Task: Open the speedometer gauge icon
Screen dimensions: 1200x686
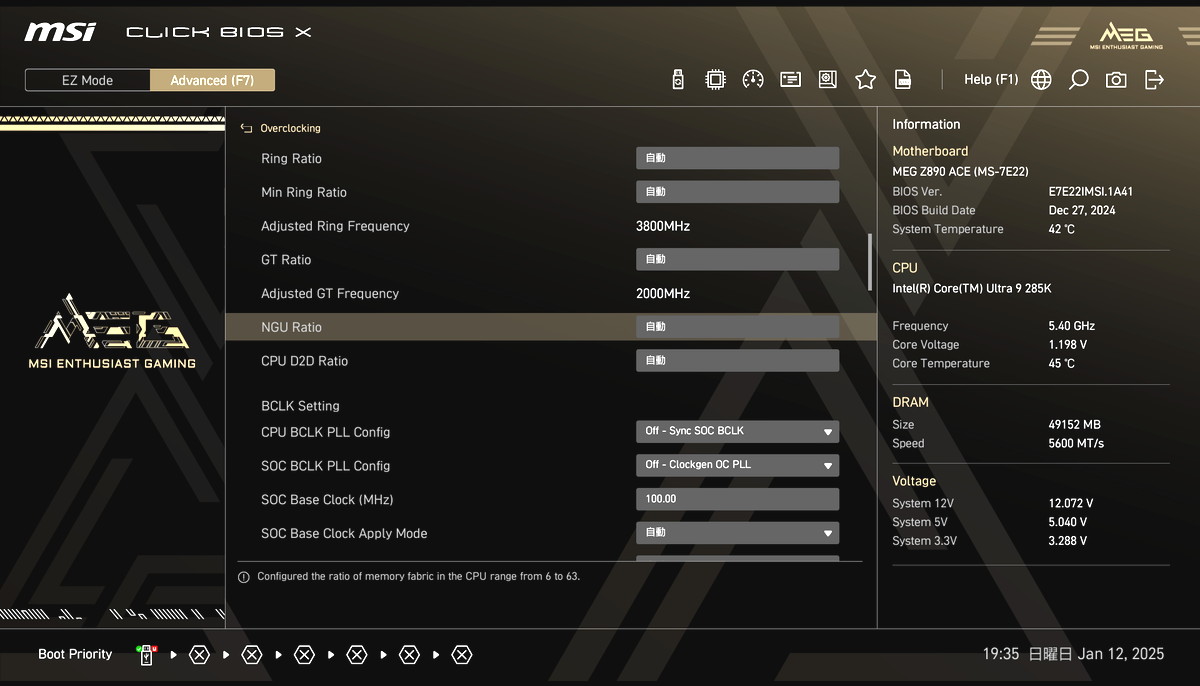Action: click(753, 80)
